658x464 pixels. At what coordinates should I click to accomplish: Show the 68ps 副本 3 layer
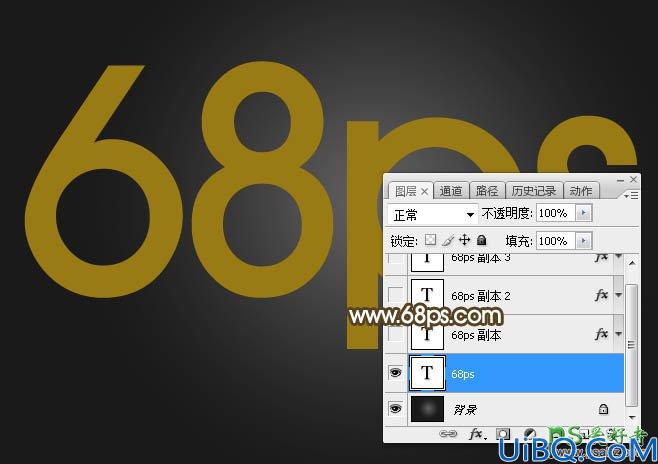click(x=395, y=257)
